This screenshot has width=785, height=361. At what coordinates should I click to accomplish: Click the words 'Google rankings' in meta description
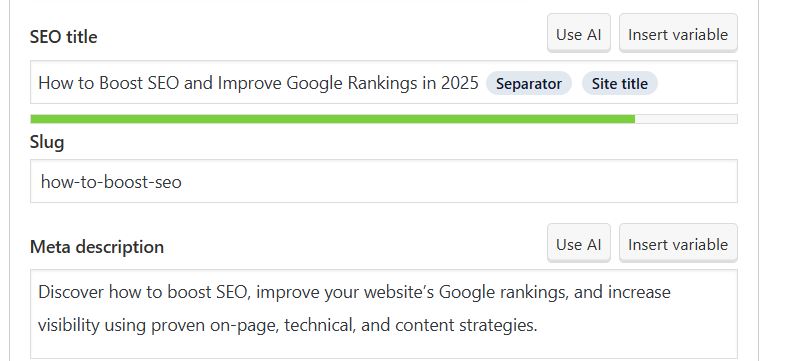(504, 292)
